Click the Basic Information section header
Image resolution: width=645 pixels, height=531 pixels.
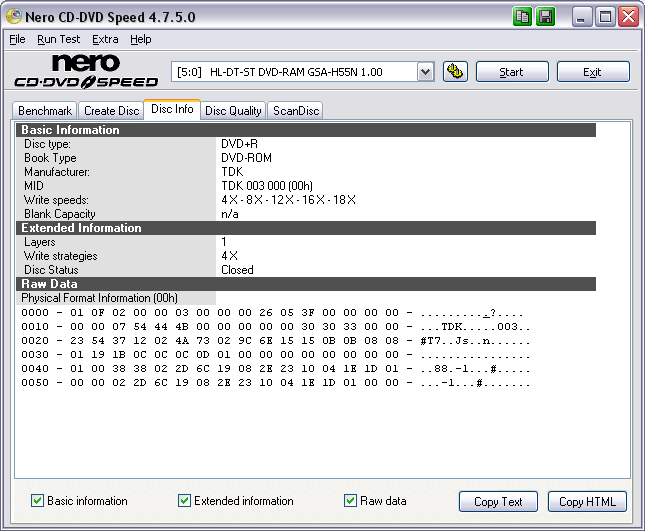[306, 130]
